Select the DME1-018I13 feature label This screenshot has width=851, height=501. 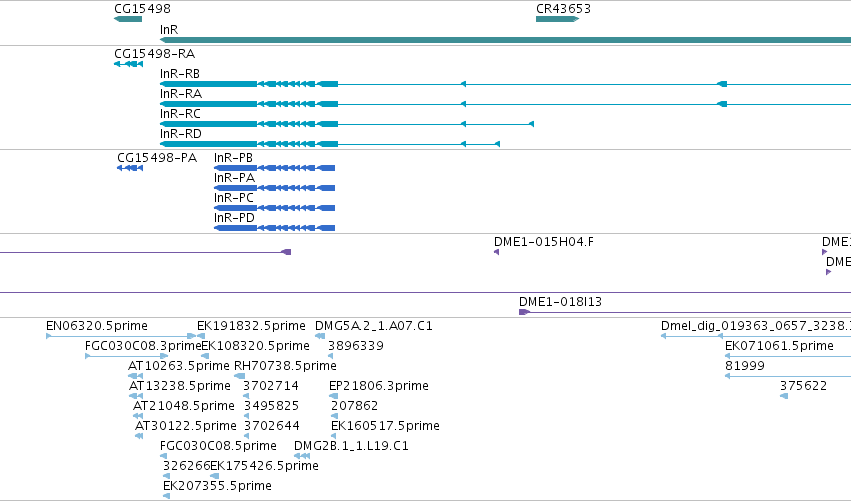click(560, 302)
